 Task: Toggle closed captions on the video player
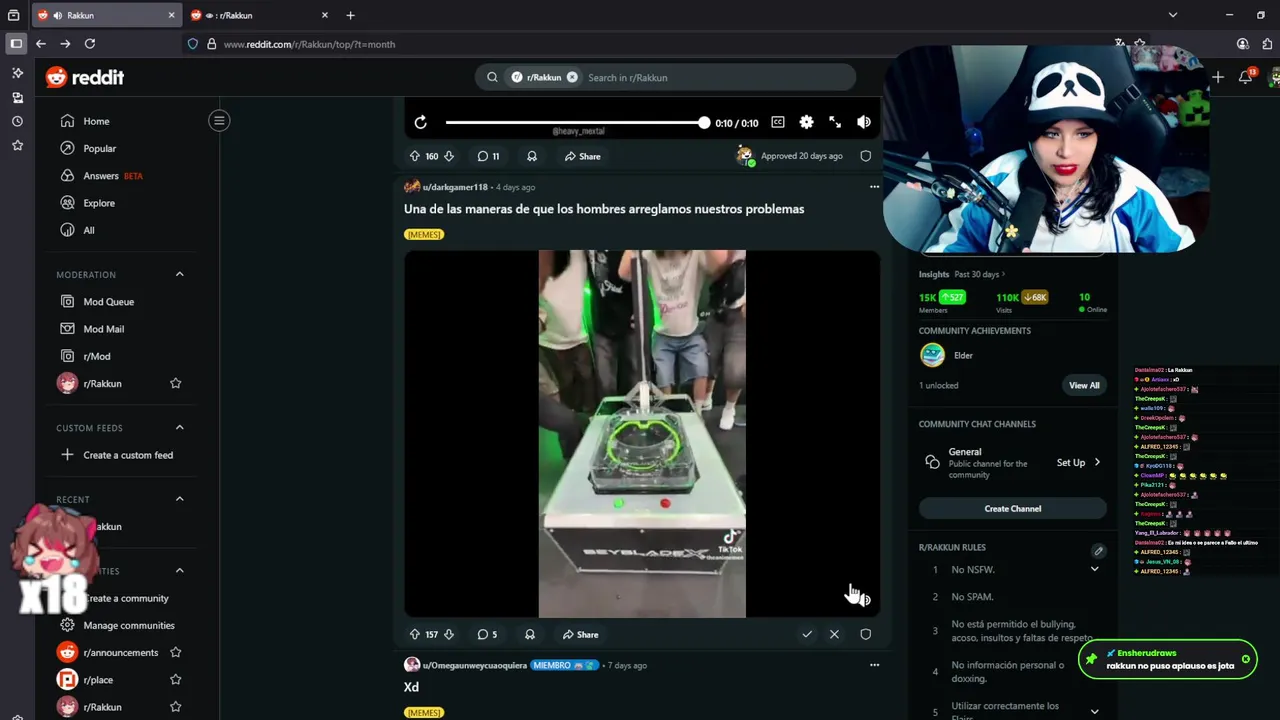click(x=777, y=122)
